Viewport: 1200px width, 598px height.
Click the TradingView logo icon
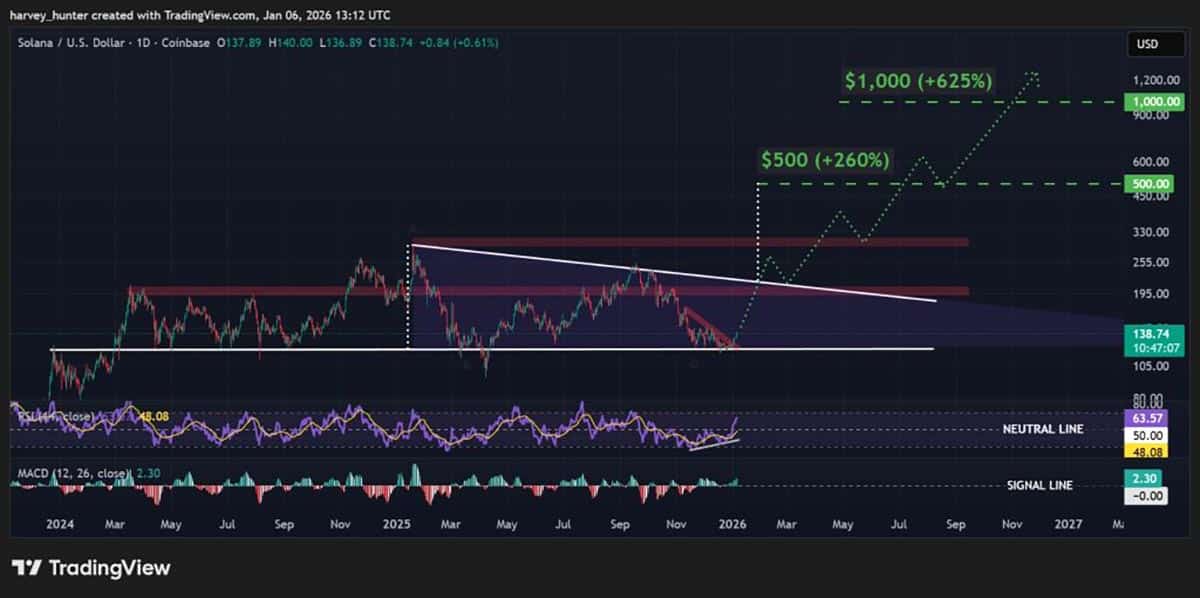[26, 567]
